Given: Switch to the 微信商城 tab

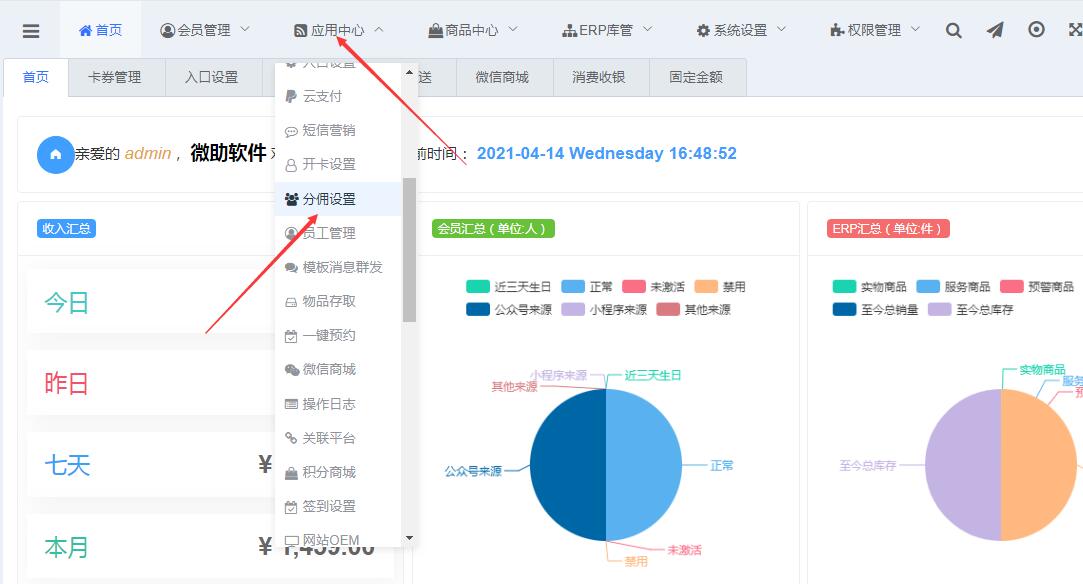Looking at the screenshot, I should [x=502, y=77].
